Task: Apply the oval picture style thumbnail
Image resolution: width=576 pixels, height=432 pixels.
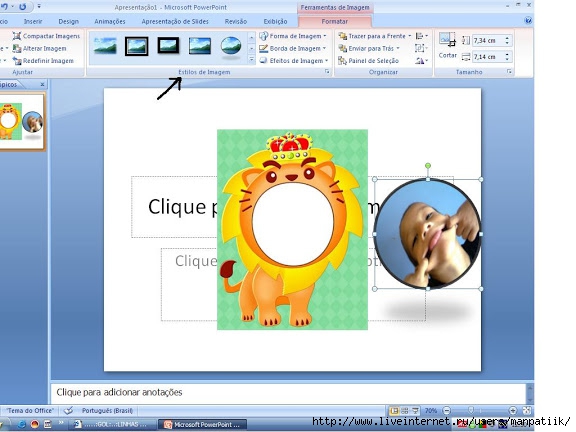Action: coord(231,47)
